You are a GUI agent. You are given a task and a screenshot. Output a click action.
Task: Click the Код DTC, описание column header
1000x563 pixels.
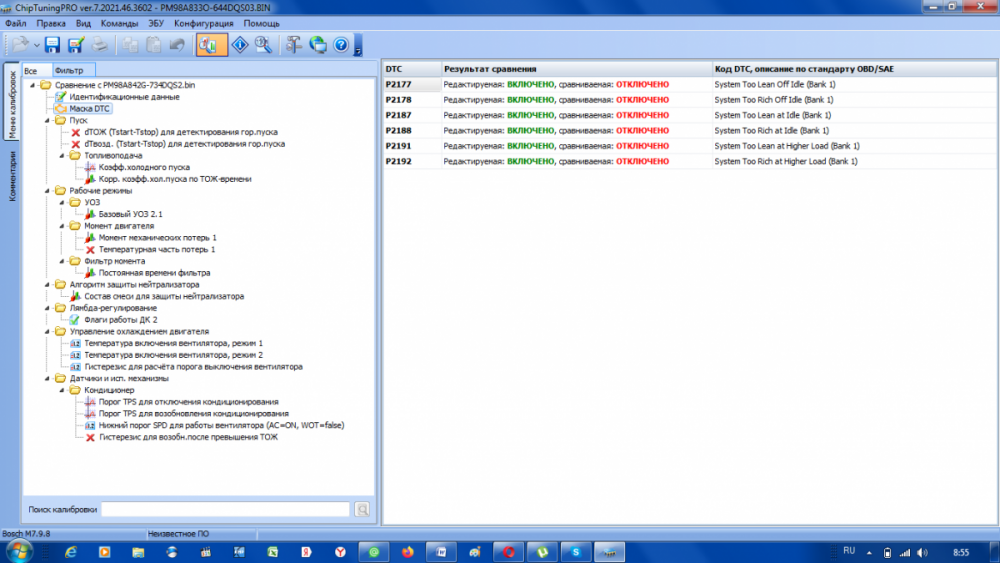point(854,69)
